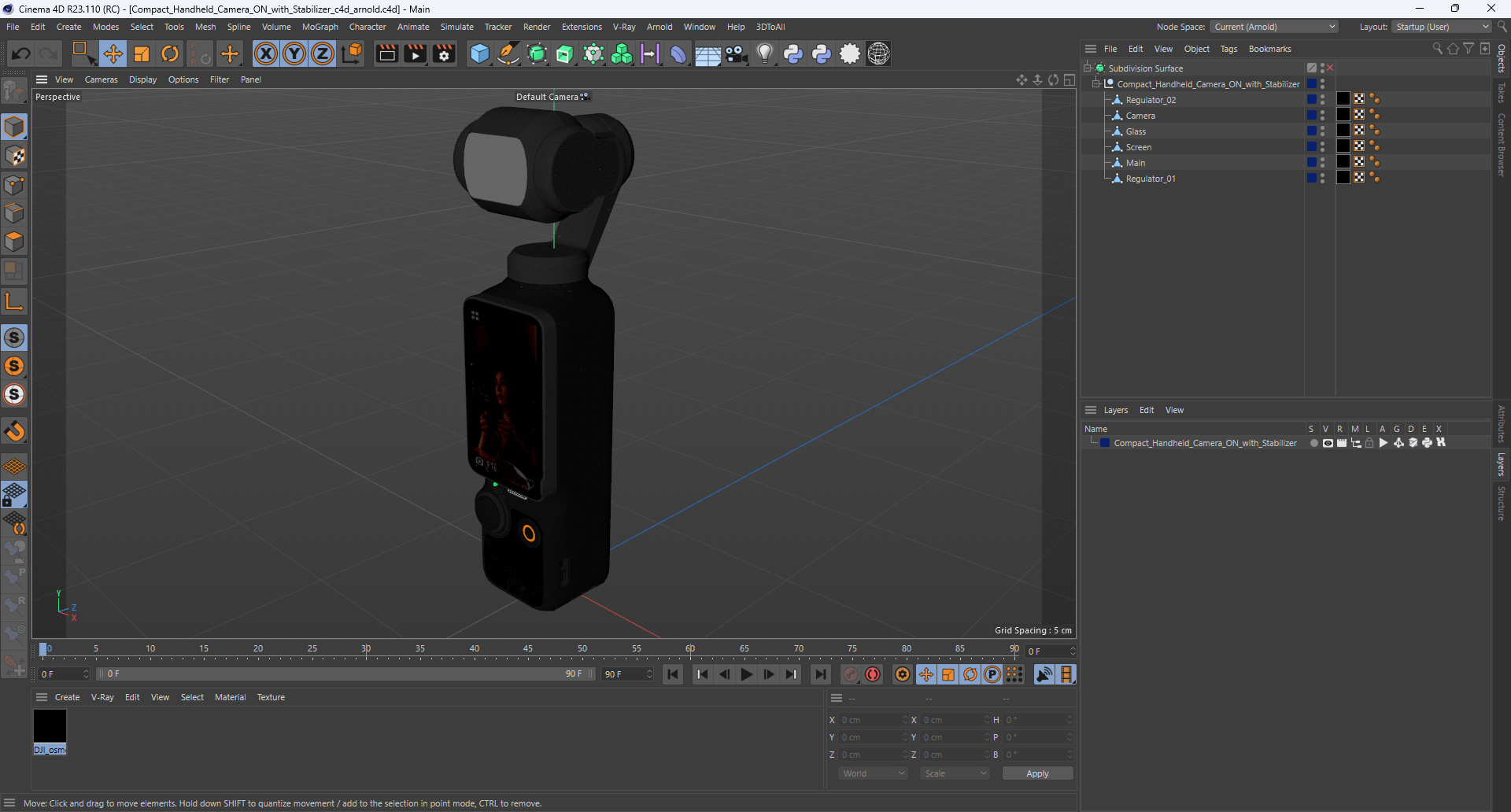Select Regulator_02 object in tree
This screenshot has width=1511, height=812.
(1151, 100)
